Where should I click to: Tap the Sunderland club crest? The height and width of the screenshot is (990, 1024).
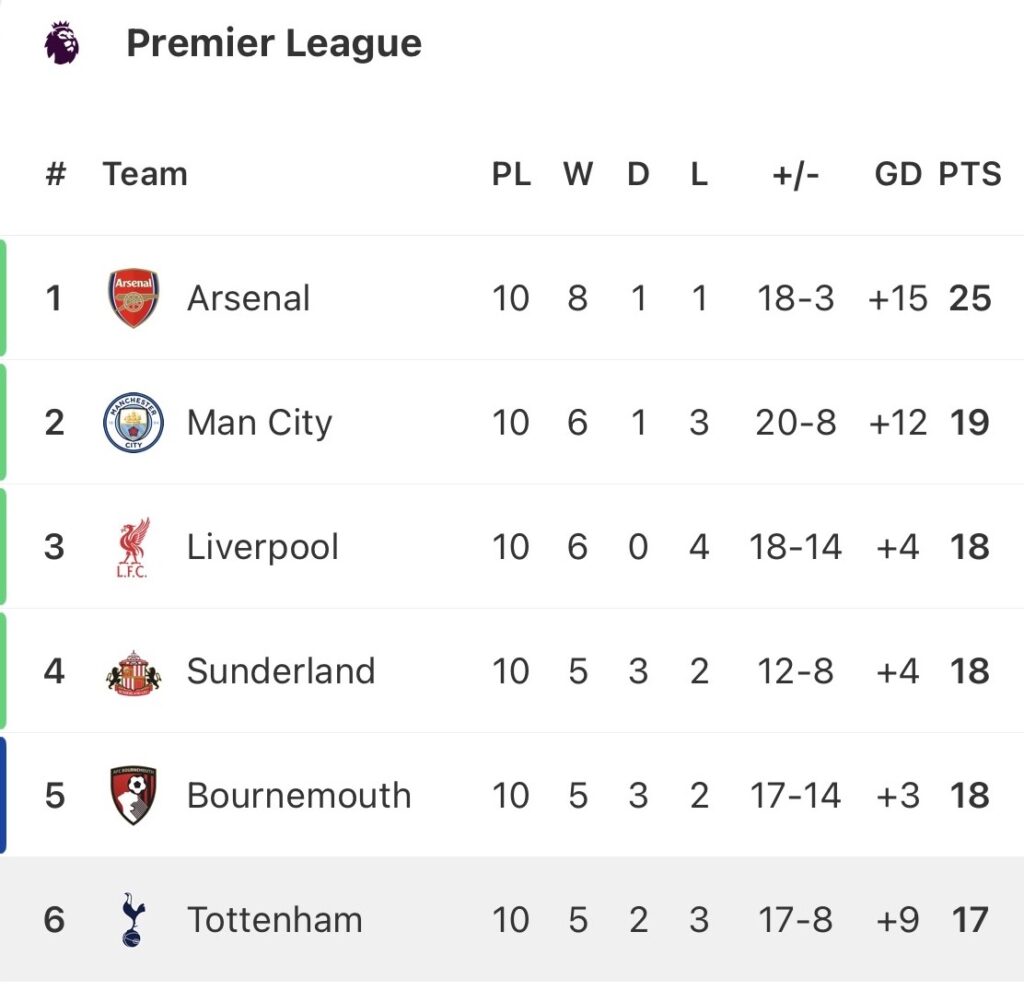133,671
